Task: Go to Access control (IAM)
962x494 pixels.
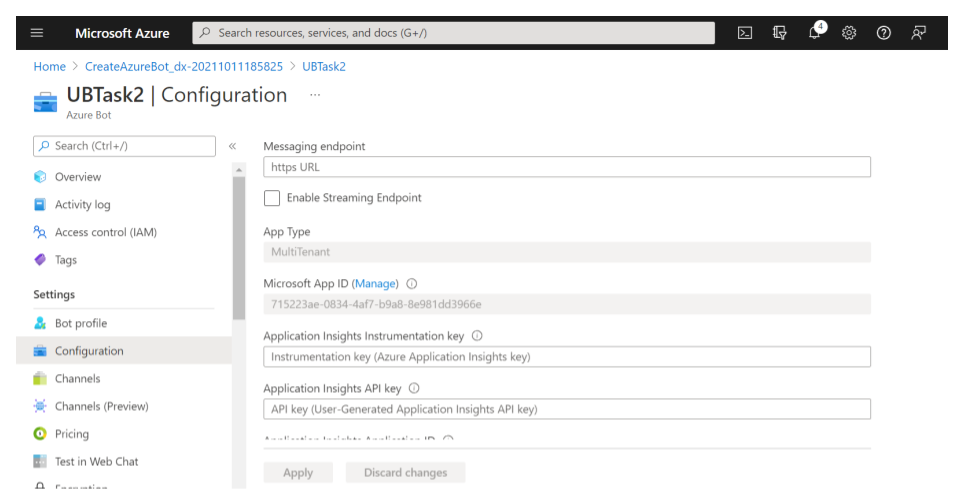Action: [105, 232]
